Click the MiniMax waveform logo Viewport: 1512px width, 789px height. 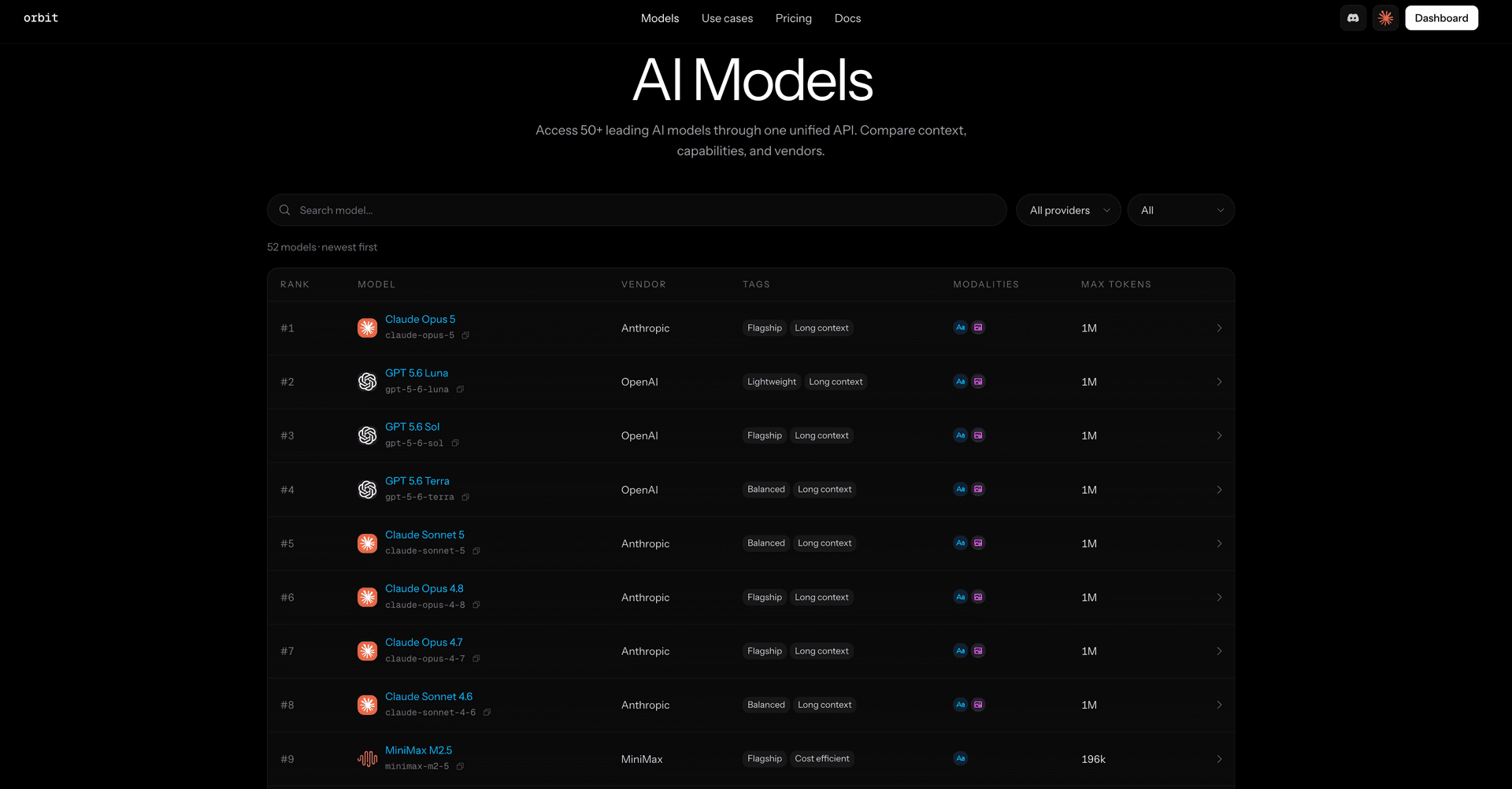[x=367, y=759]
